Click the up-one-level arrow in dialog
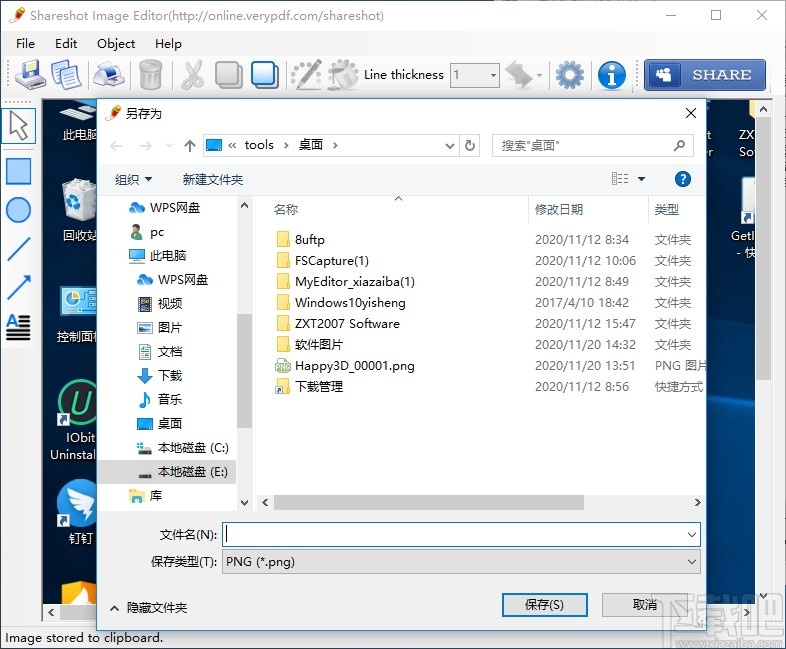The image size is (786, 649). click(189, 146)
